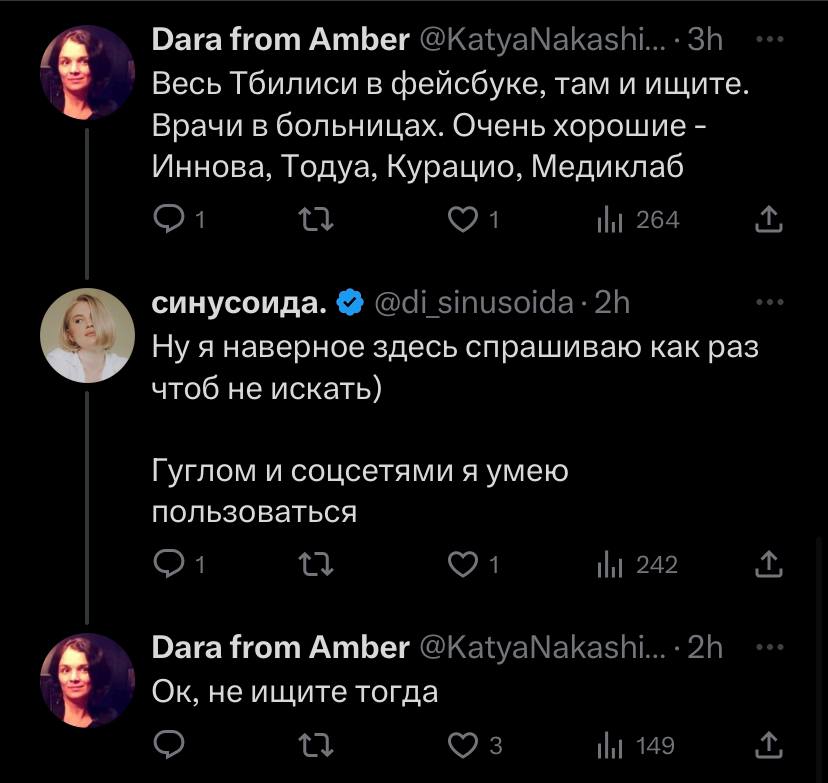828x783 pixels.
Task: View analytics showing 264 views
Action: [x=637, y=219]
